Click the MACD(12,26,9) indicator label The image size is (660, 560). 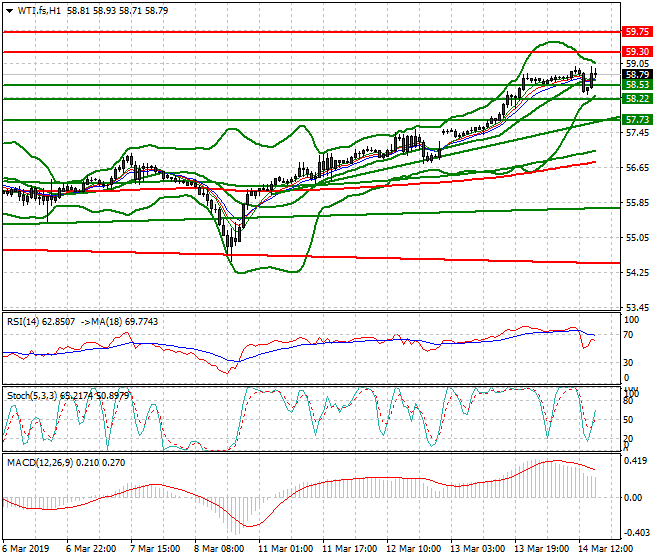(x=40, y=463)
